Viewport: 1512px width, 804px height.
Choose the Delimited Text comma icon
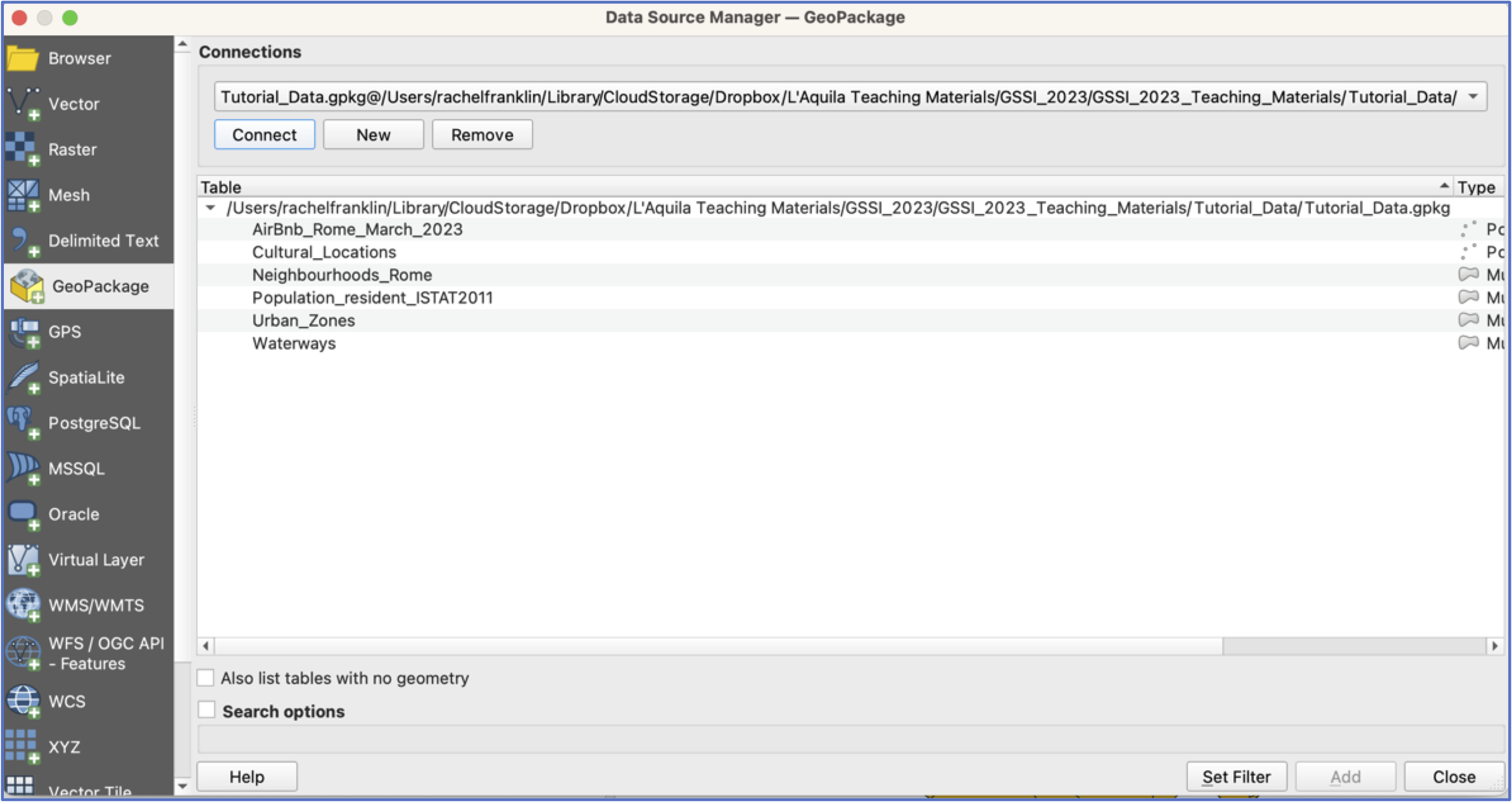point(23,241)
